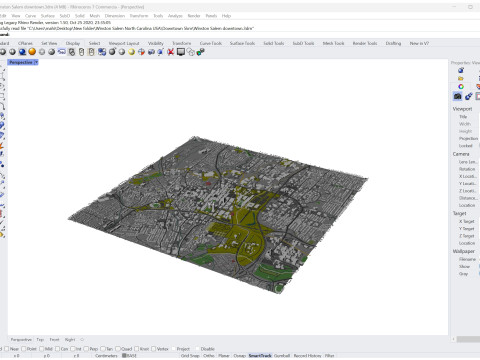
Task: Click the blue sphere material icon in Properties
Action: 461,70
